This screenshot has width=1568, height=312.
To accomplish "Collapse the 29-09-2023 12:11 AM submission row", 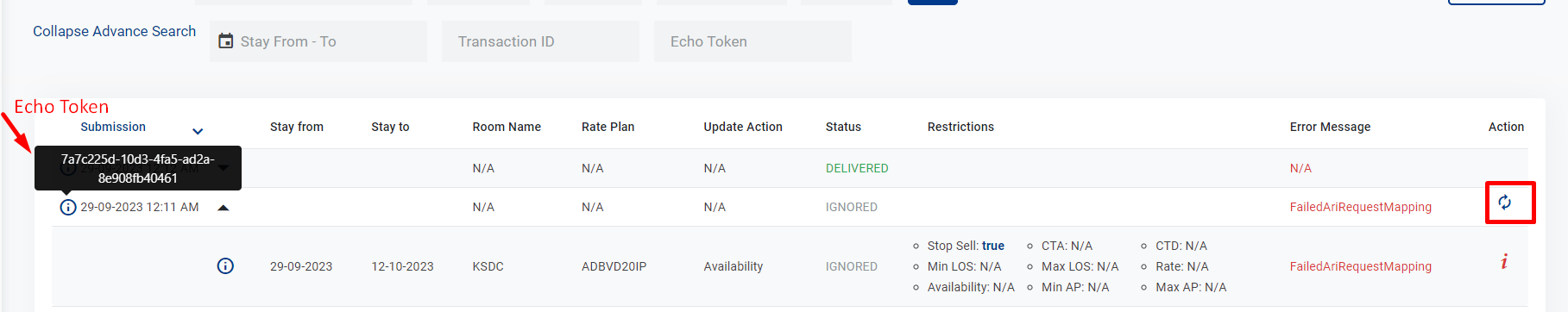I will point(224,208).
